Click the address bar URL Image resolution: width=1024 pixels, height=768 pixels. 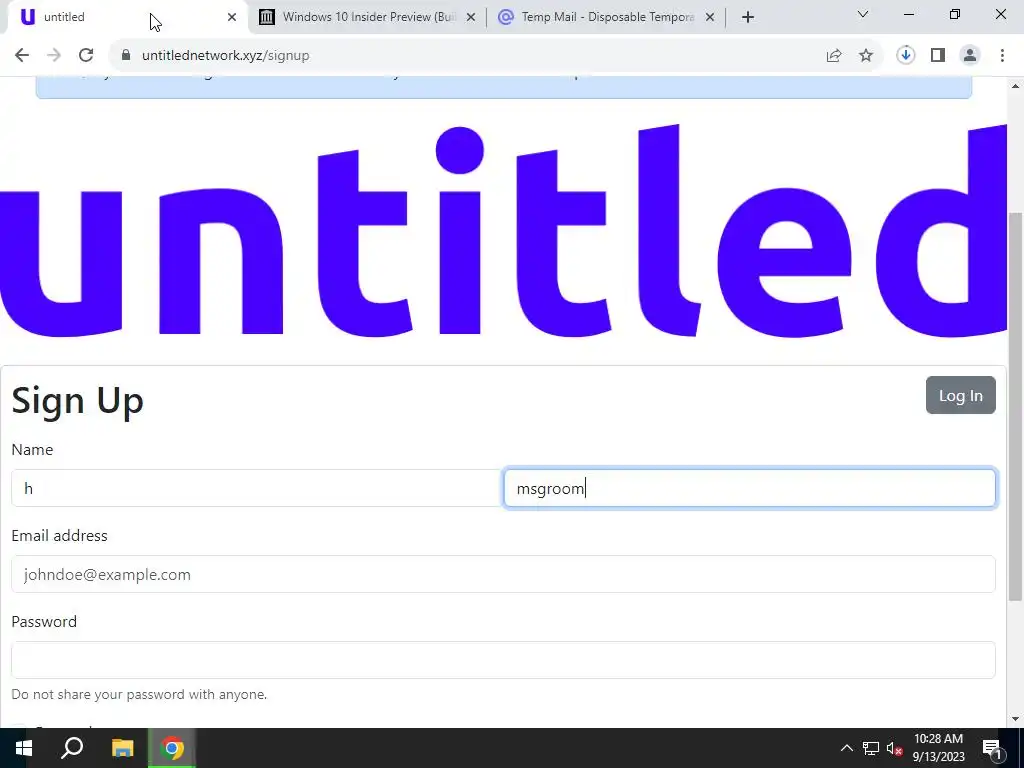click(x=225, y=56)
